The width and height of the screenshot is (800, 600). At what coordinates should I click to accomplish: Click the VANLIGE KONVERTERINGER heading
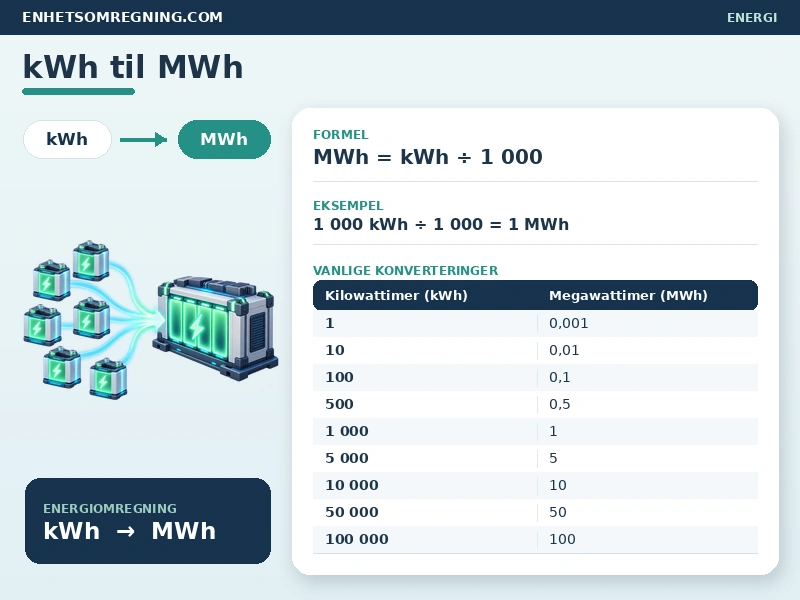405,270
